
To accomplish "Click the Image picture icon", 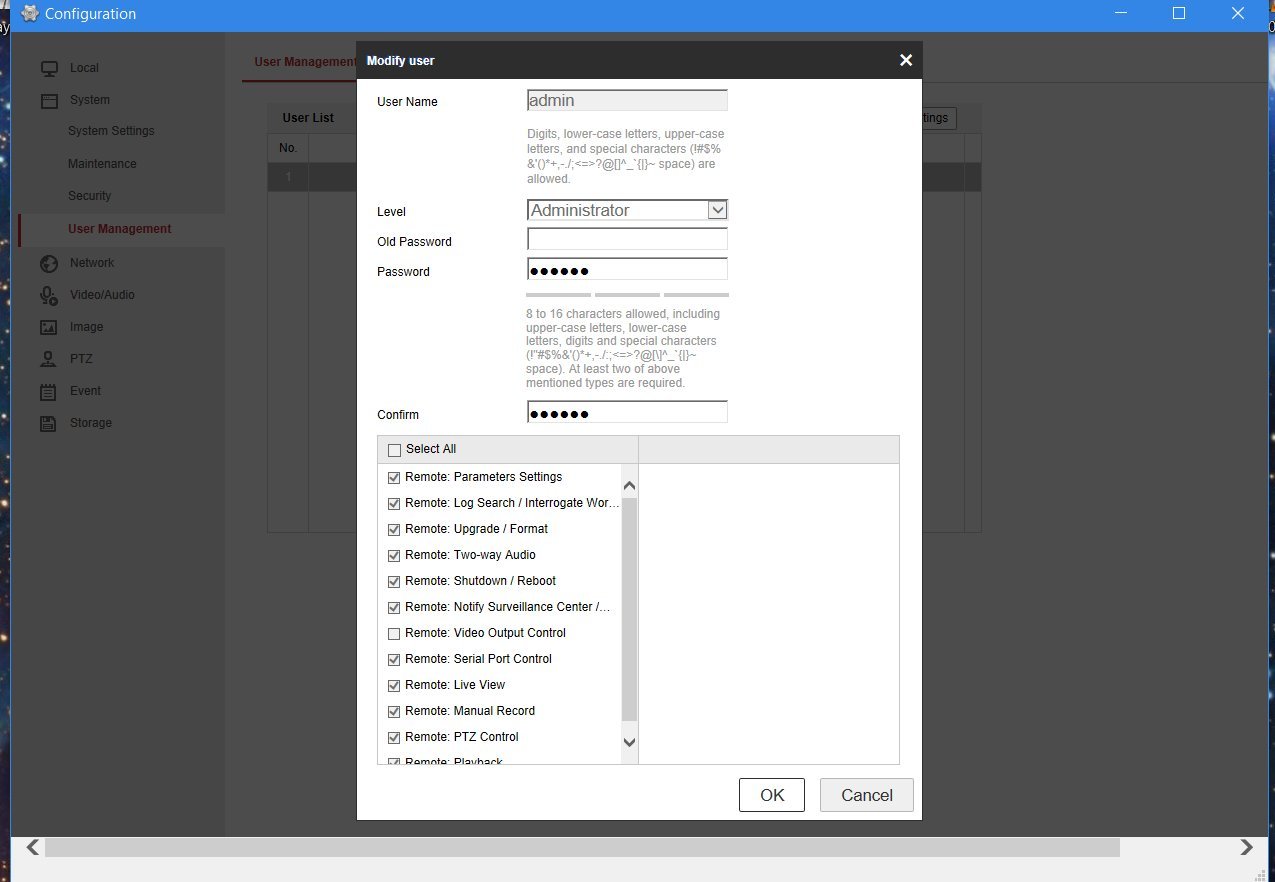I will coord(49,327).
